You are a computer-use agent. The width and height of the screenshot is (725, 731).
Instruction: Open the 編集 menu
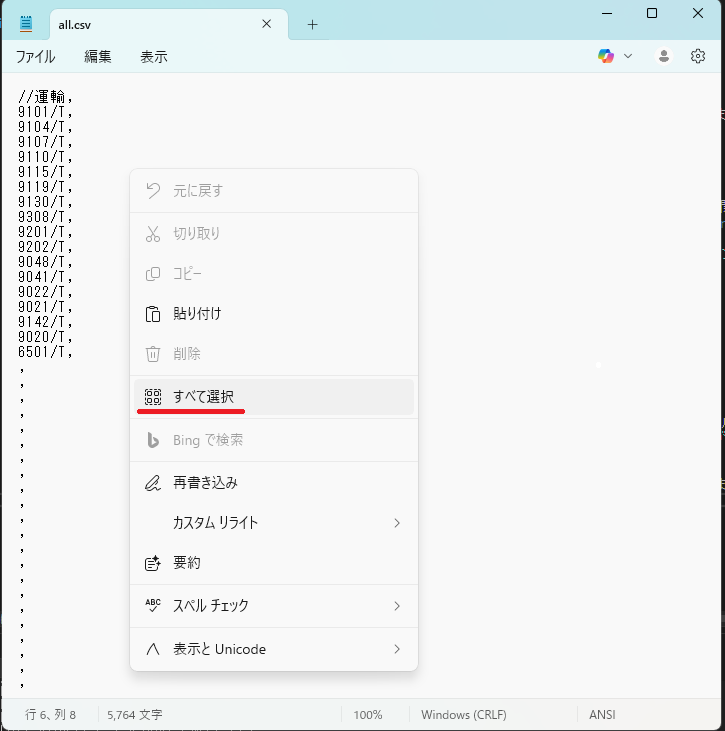[97, 57]
